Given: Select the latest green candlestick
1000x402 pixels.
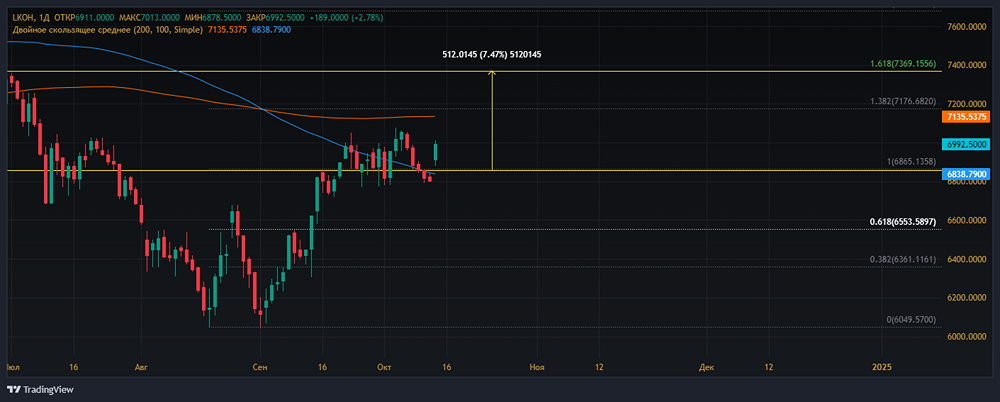Looking at the screenshot, I should point(436,152).
